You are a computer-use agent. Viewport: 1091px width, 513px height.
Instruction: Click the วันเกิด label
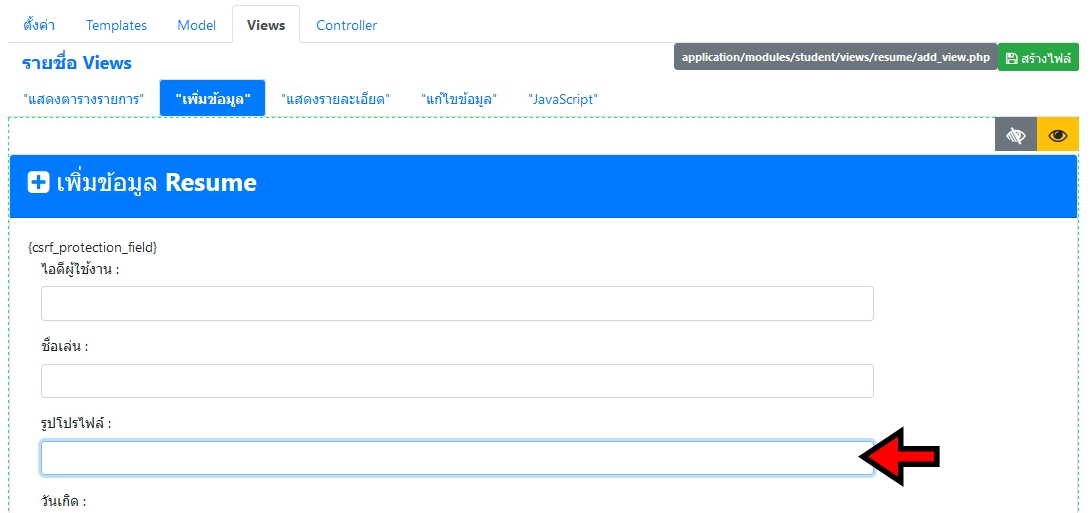click(63, 501)
